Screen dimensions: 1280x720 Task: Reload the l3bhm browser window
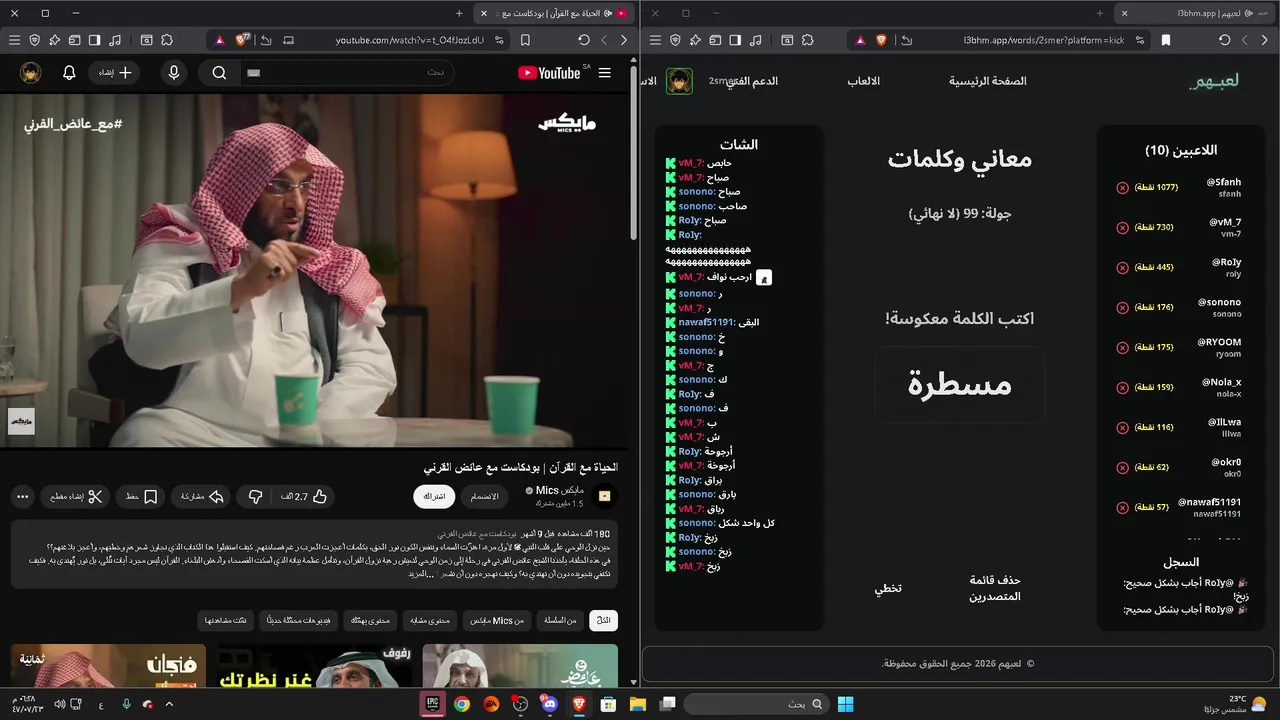click(x=1225, y=40)
